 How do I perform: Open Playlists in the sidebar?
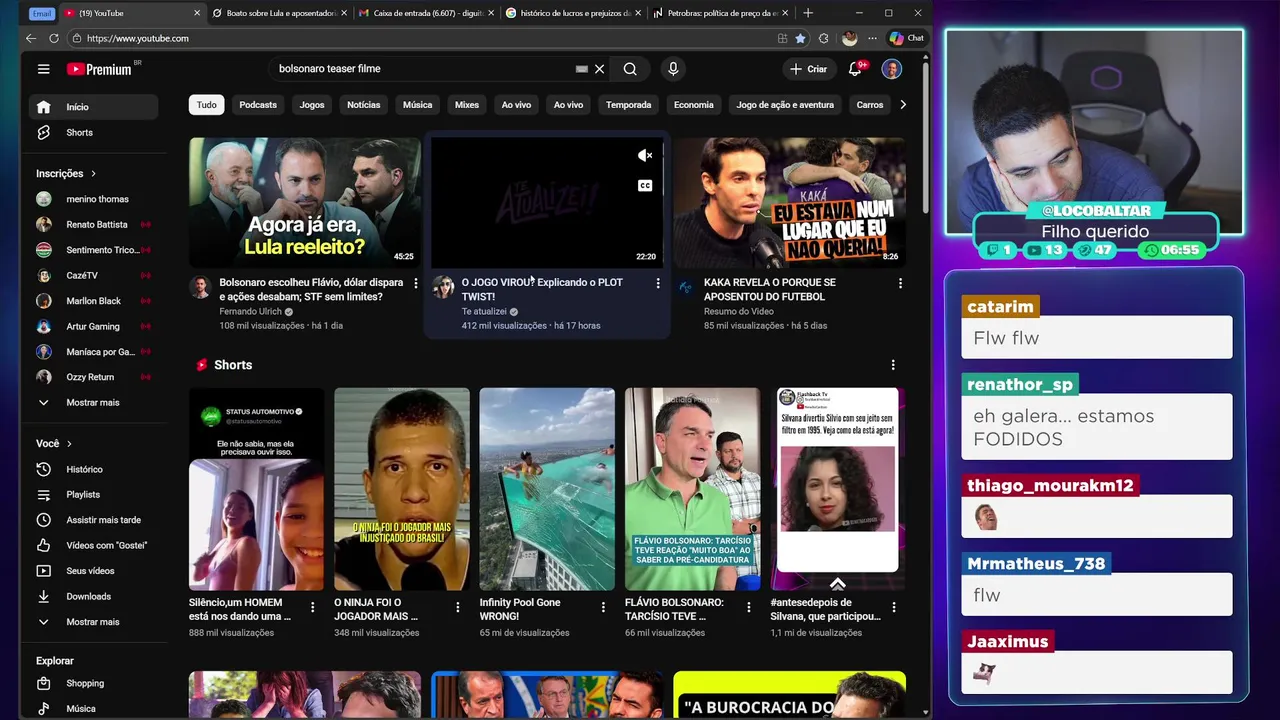tap(92, 494)
